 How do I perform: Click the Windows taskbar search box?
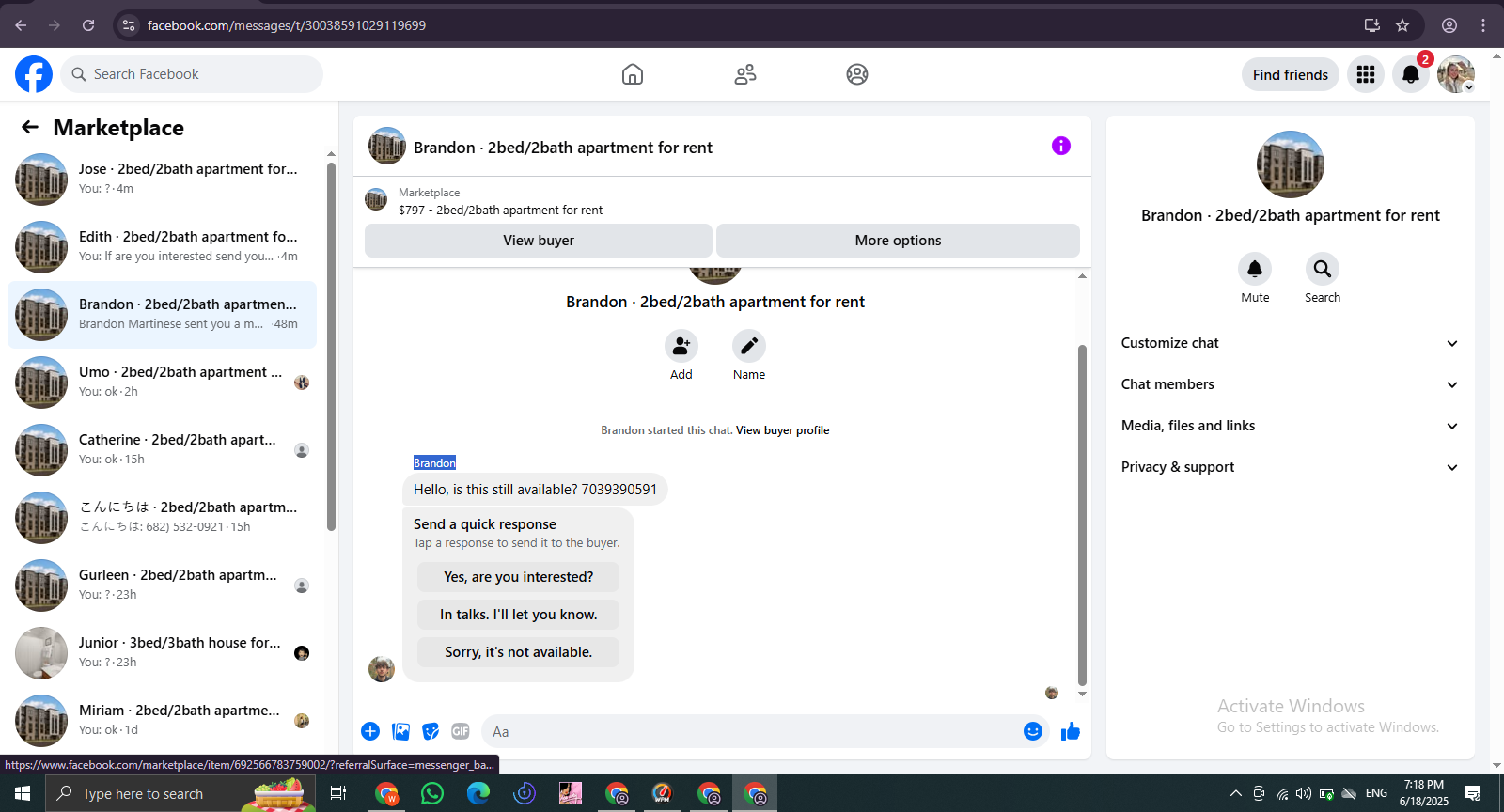[x=180, y=793]
